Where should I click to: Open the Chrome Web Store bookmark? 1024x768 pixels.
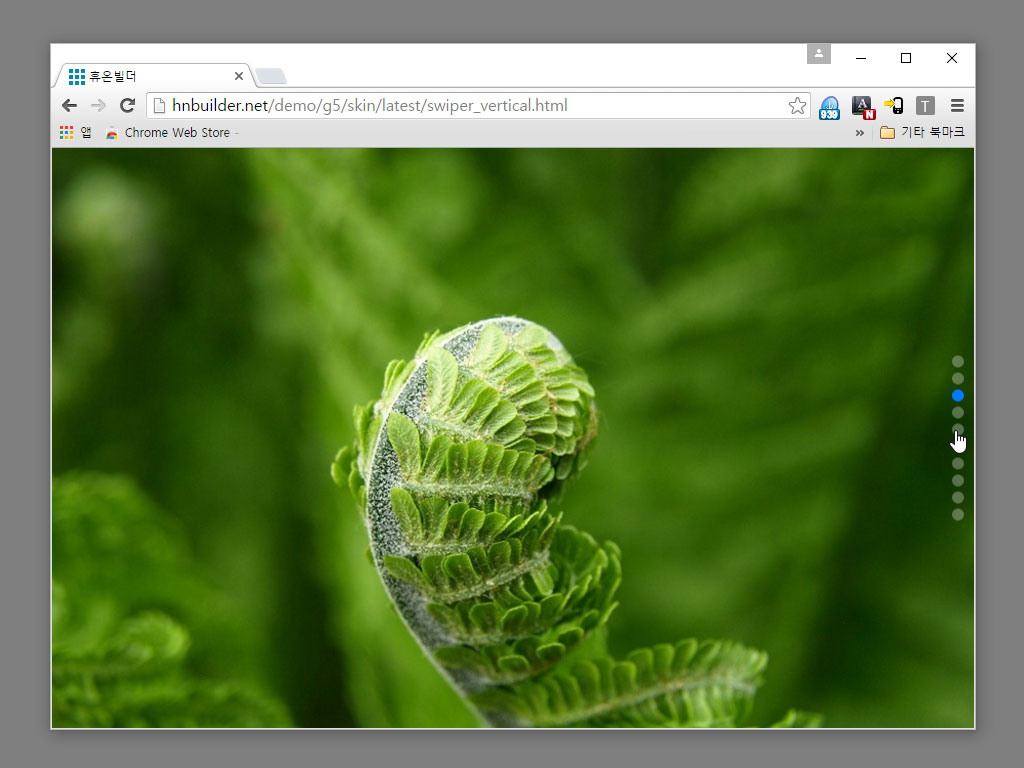click(168, 133)
